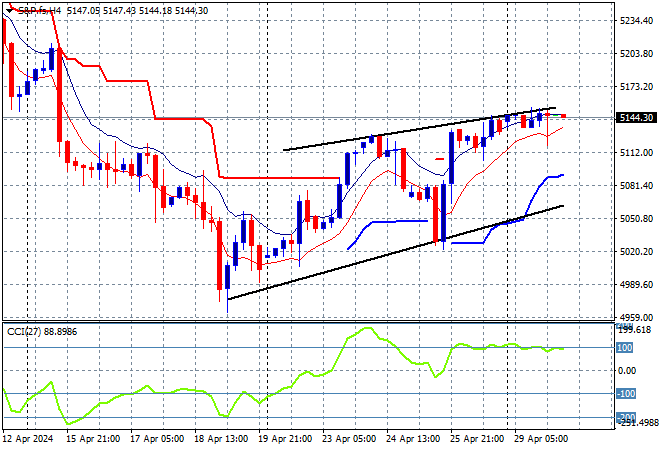Click the CCI(27) 88.8986 indicator label
660x450 pixels.
[42, 332]
